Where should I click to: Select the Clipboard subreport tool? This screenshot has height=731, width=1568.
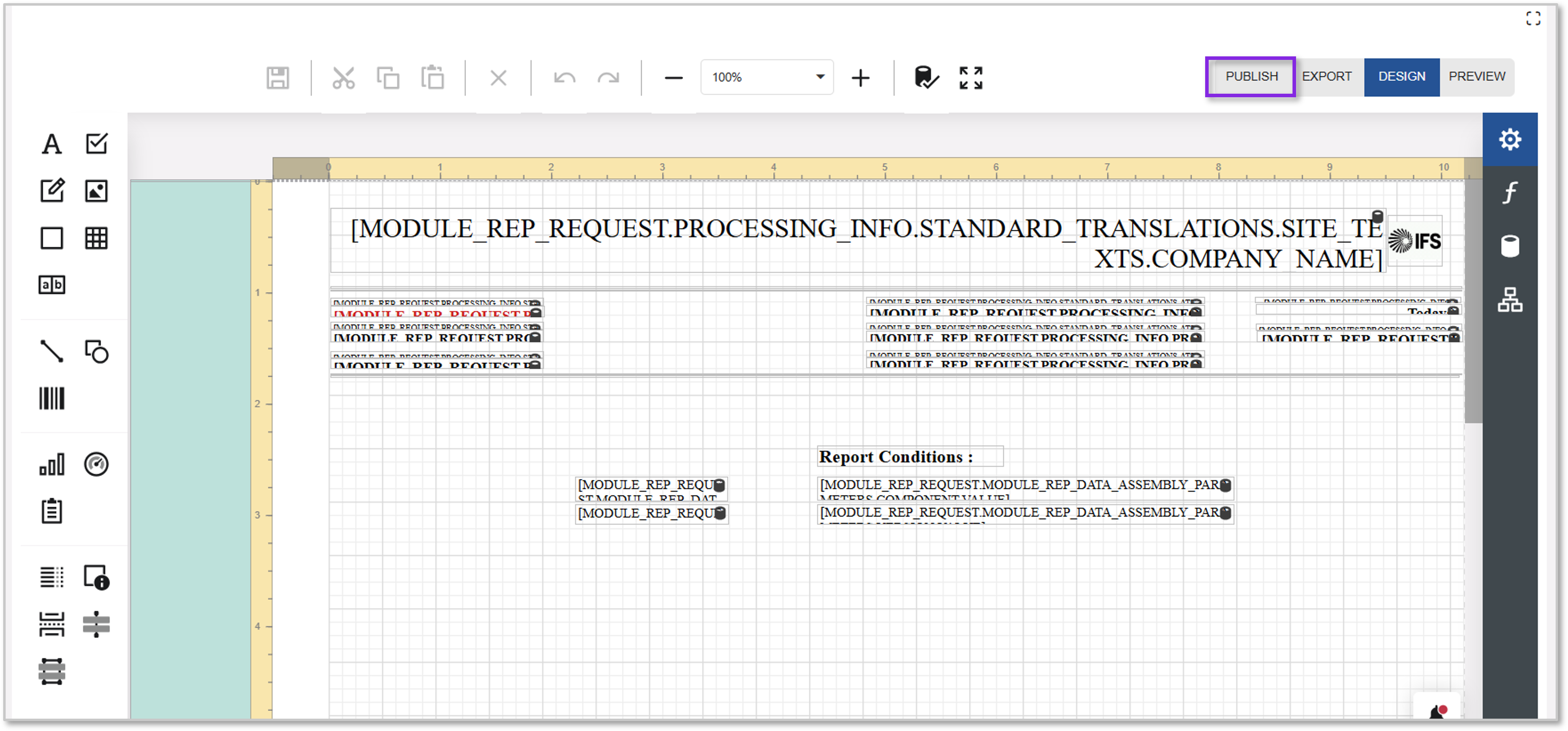tap(52, 511)
